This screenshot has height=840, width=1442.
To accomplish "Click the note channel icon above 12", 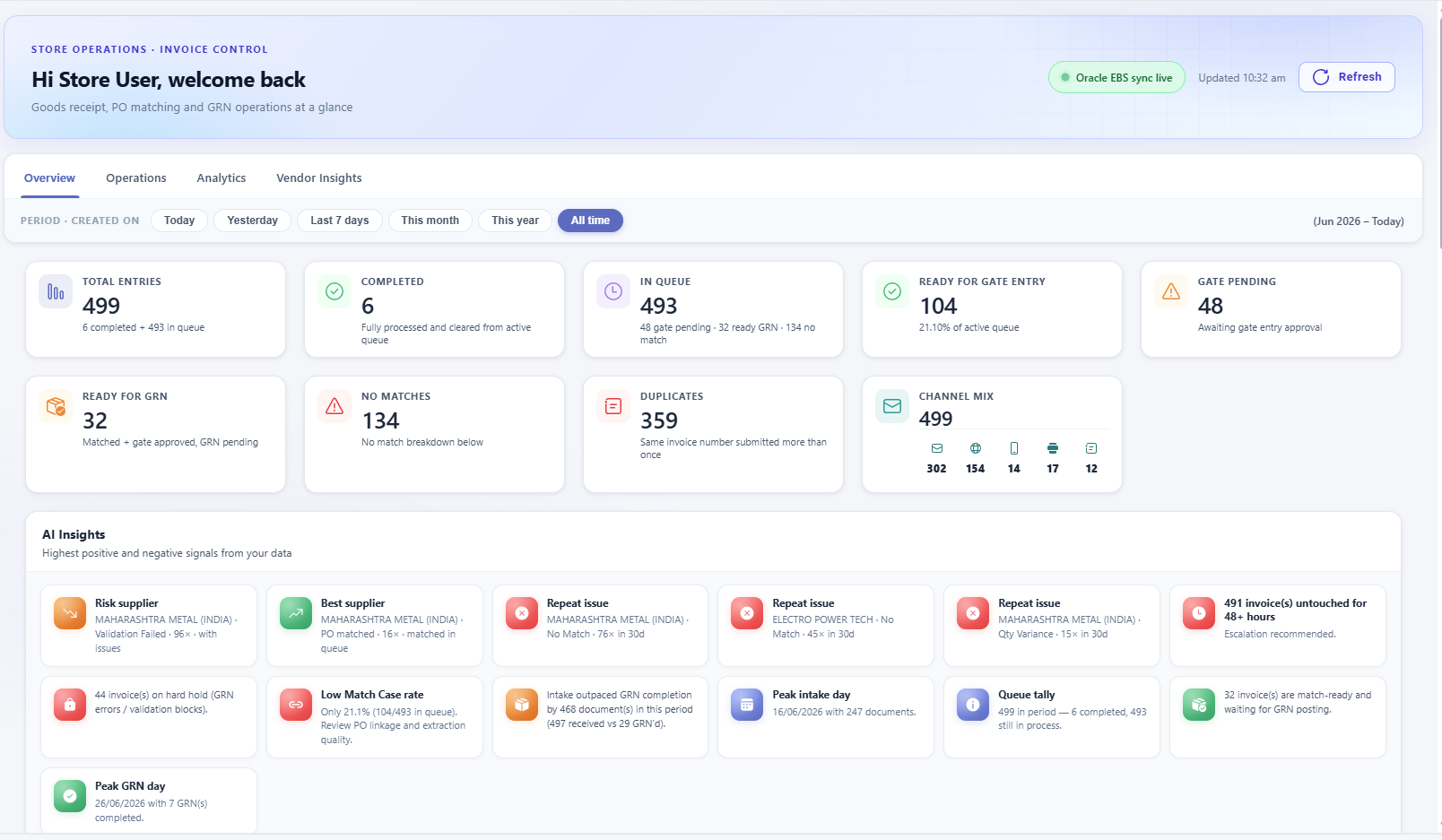I will 1091,448.
